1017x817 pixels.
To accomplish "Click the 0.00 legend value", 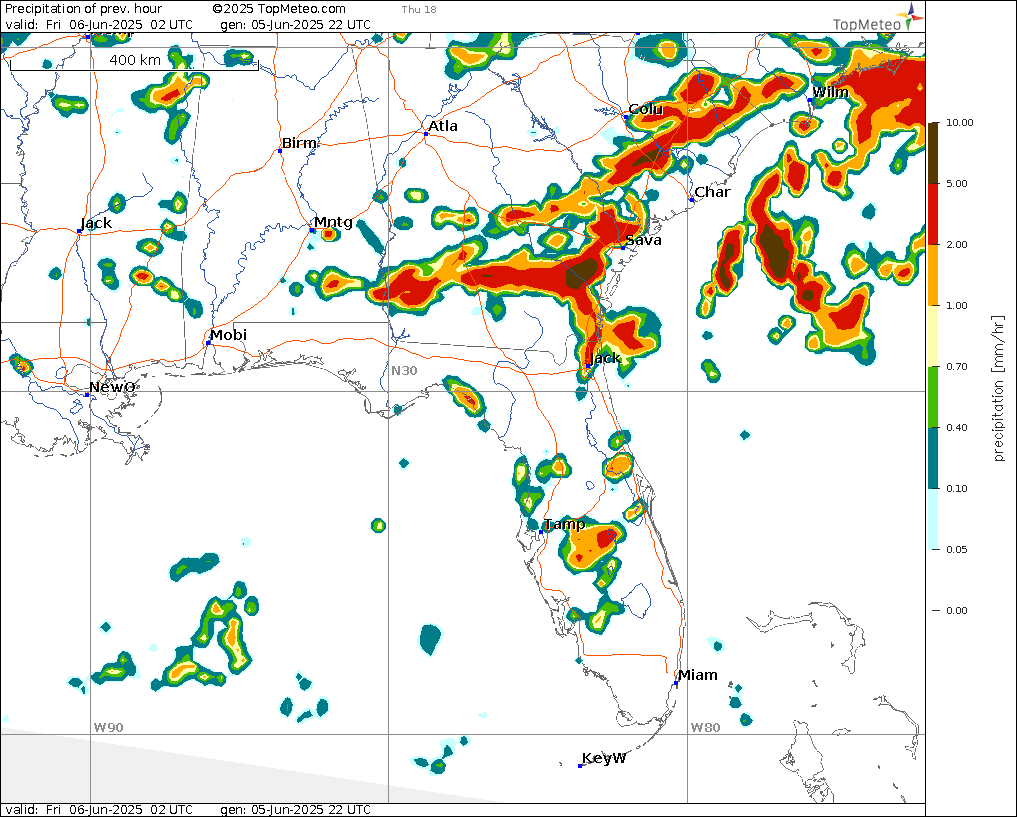I will click(x=957, y=610).
